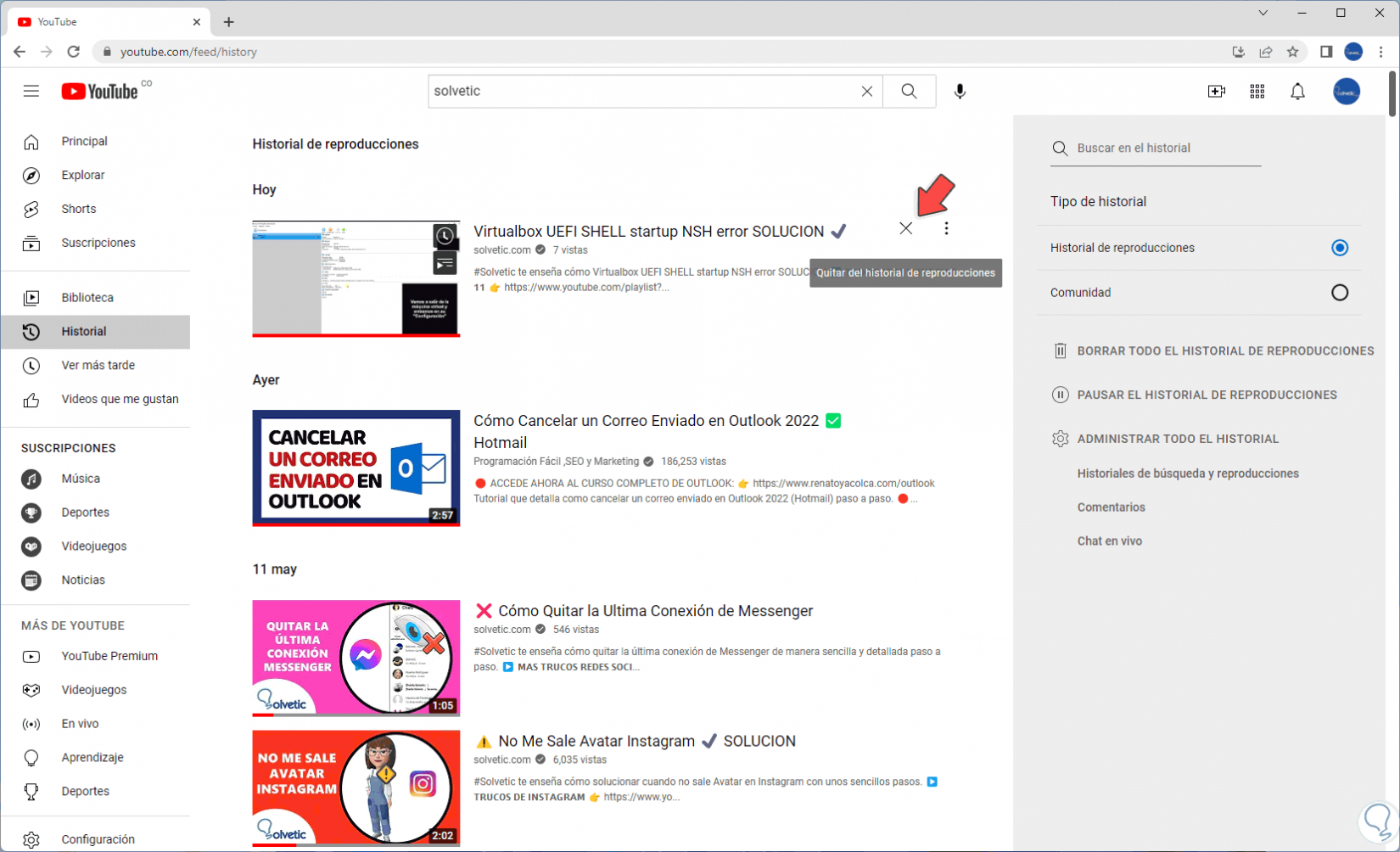Bookmark this page with star icon
1400x852 pixels.
(x=1292, y=52)
